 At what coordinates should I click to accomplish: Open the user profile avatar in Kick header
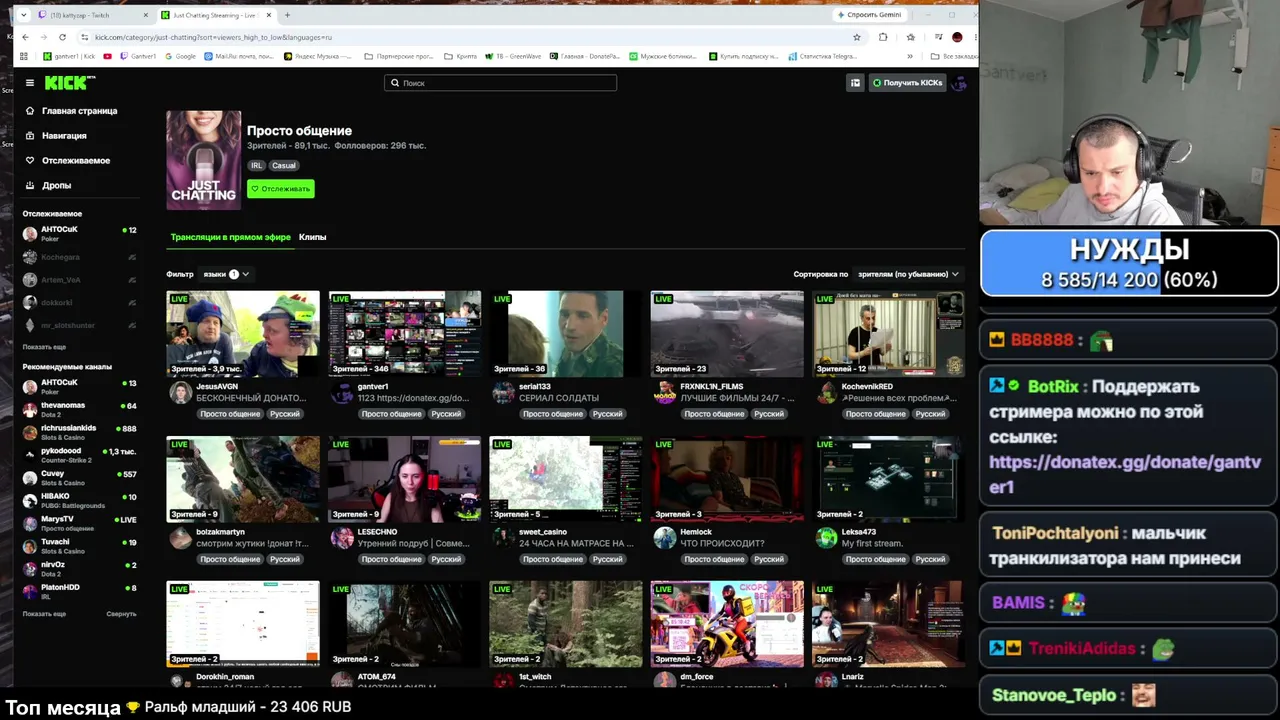(x=959, y=83)
